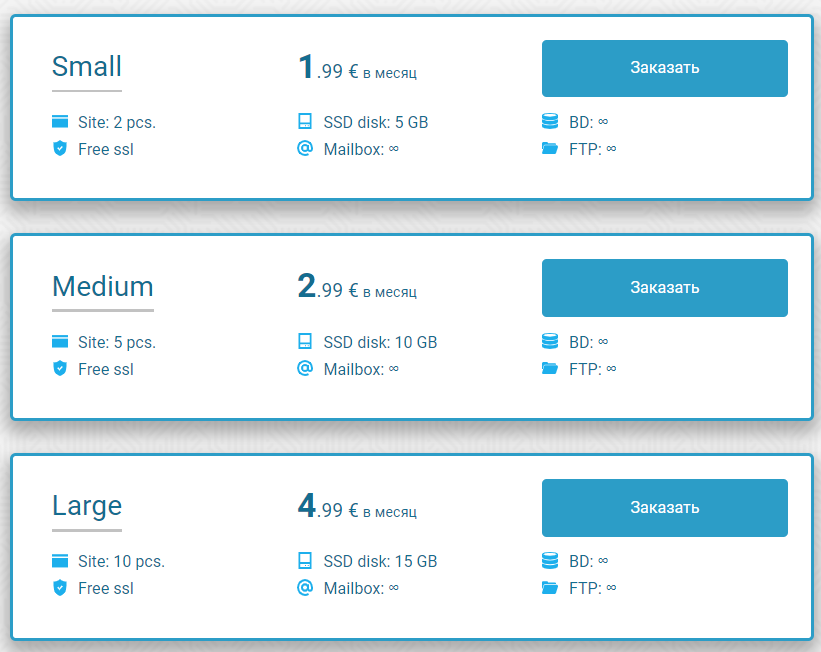The width and height of the screenshot is (821, 652).
Task: Click the Site icon in Small plan
Action: [60, 122]
